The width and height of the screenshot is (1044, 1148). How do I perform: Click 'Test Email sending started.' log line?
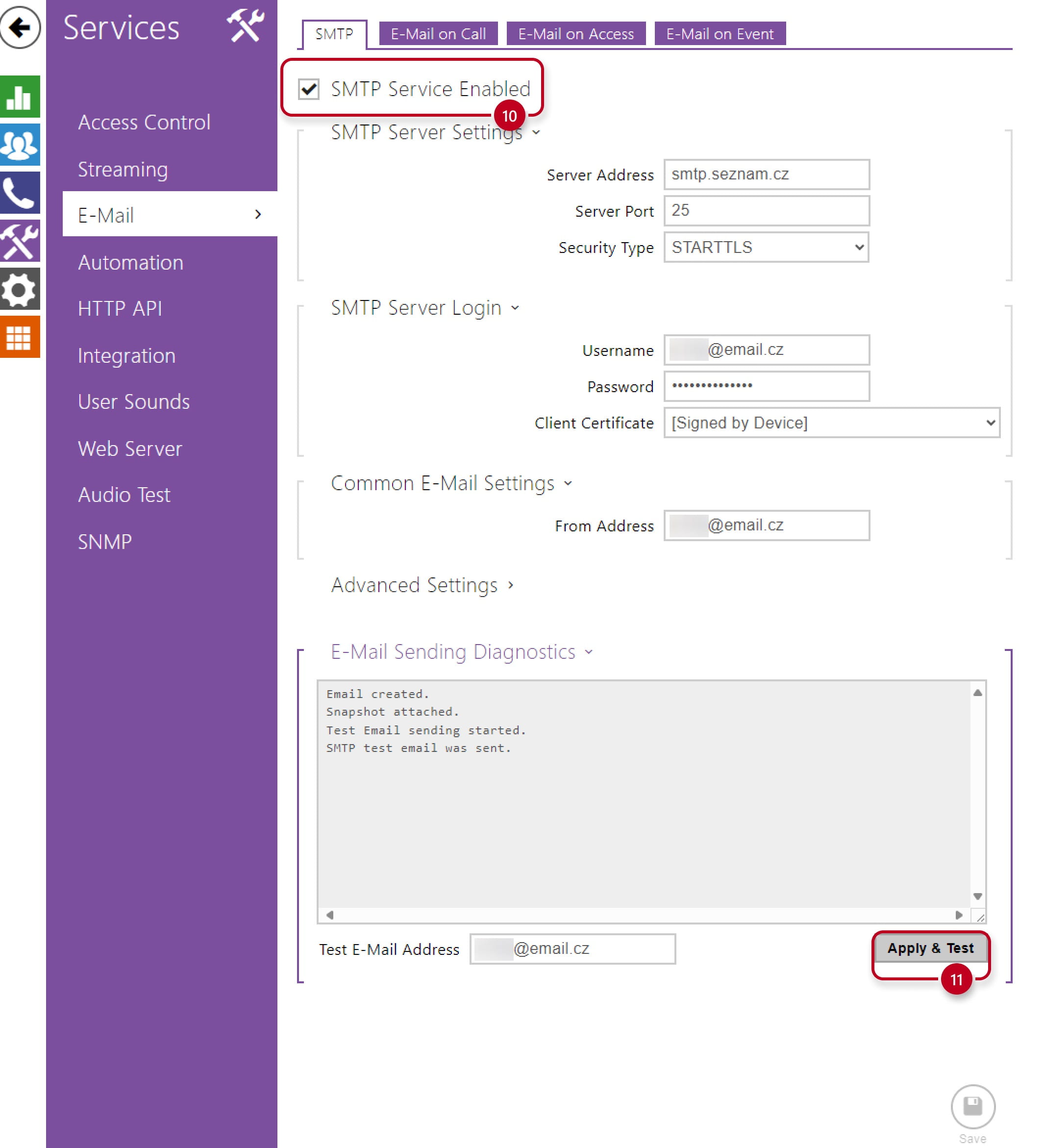426,730
